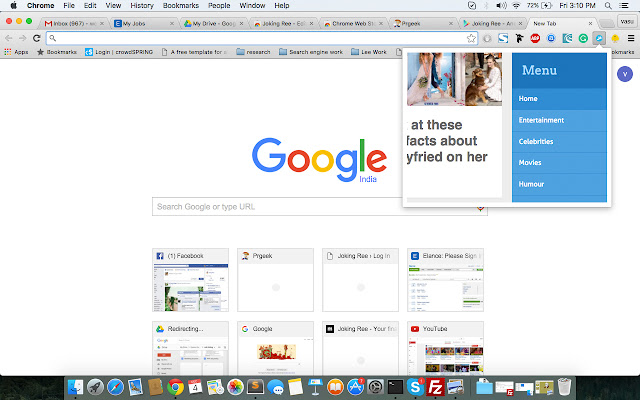Click the ninja figure extension icon
The width and height of the screenshot is (640, 400).
519,38
